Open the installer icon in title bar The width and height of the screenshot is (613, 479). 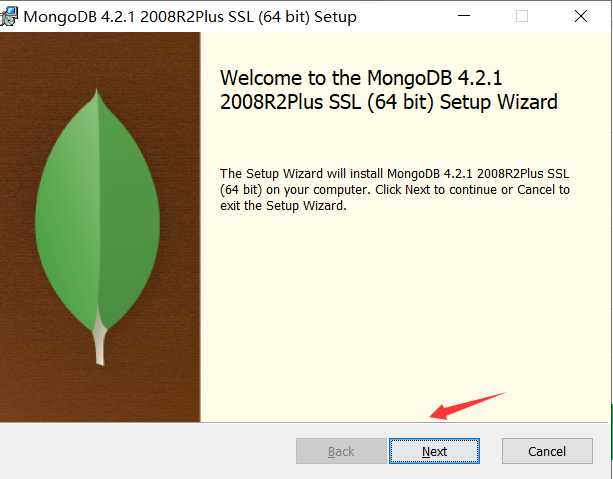(9, 16)
